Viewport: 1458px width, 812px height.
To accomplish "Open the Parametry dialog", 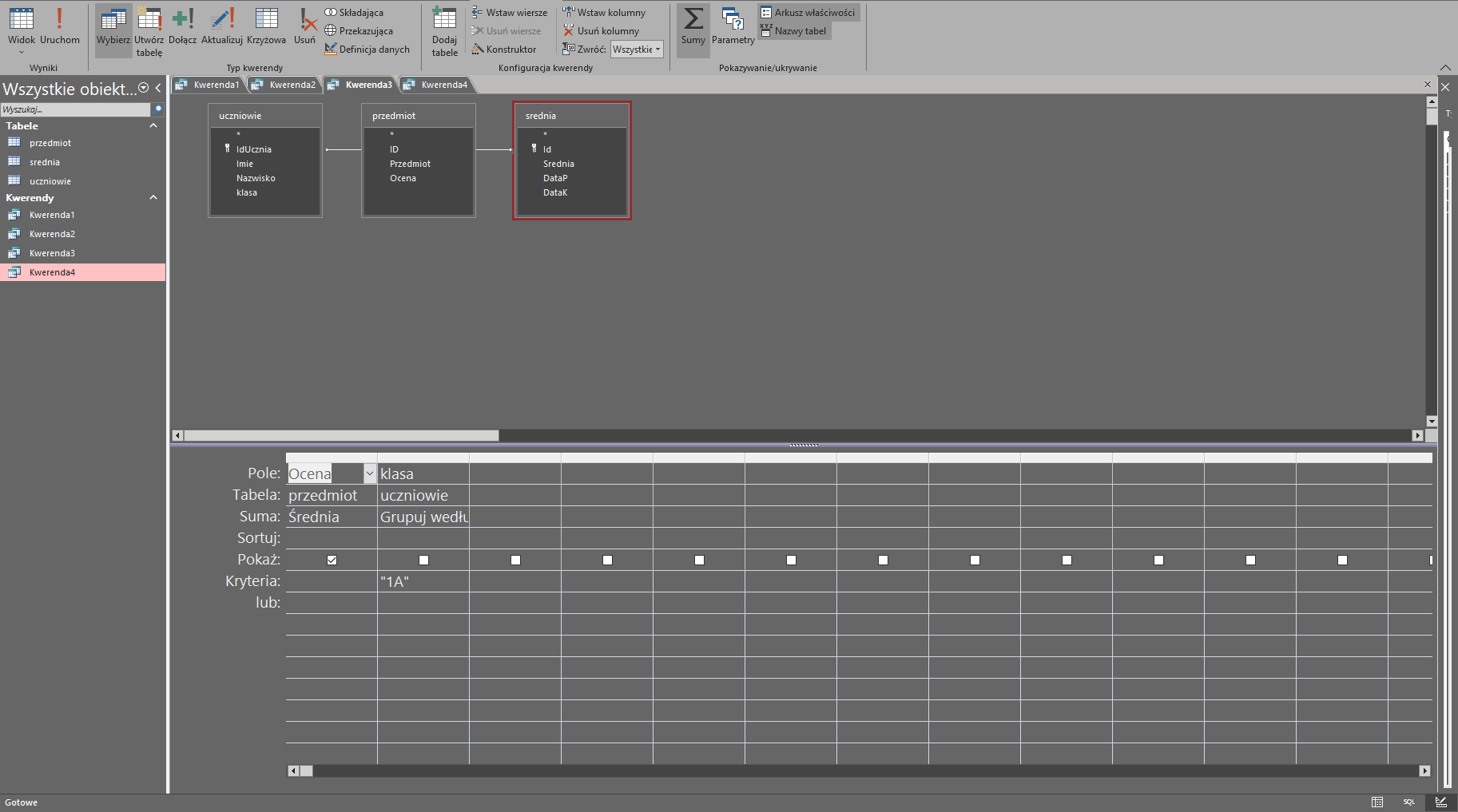I will pyautogui.click(x=733, y=26).
